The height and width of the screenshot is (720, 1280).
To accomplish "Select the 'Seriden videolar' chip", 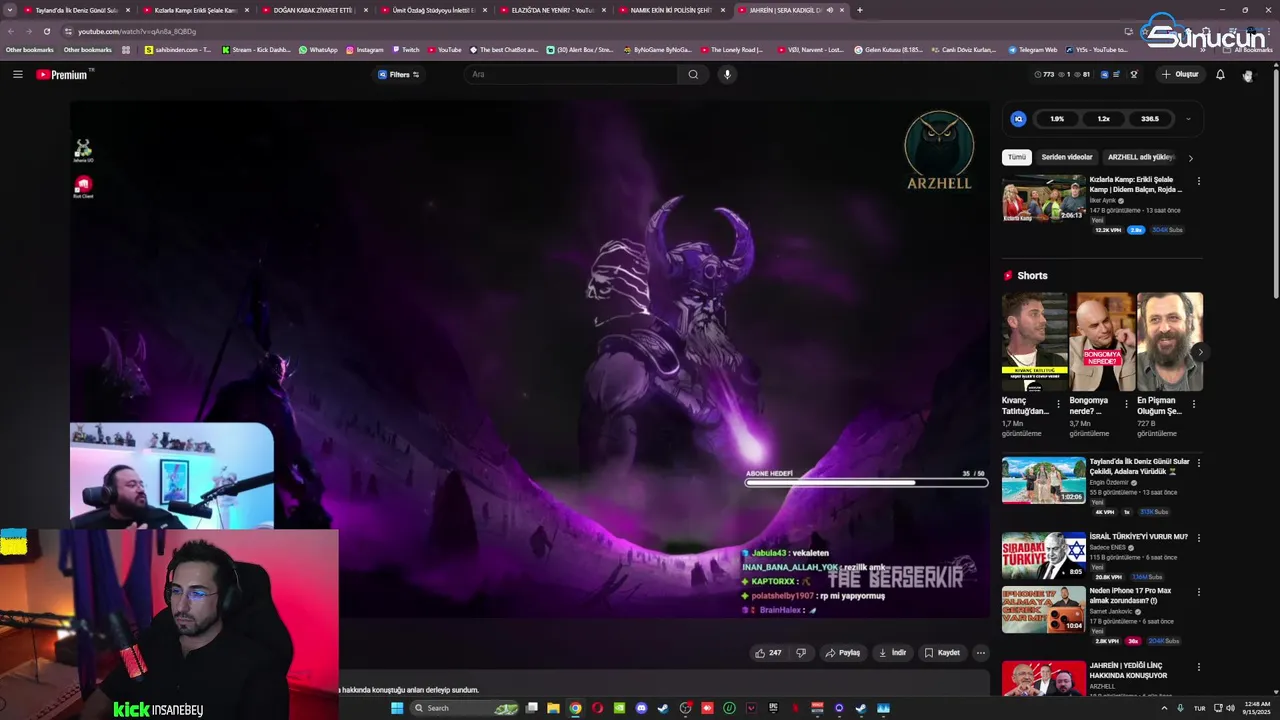I will click(1067, 157).
